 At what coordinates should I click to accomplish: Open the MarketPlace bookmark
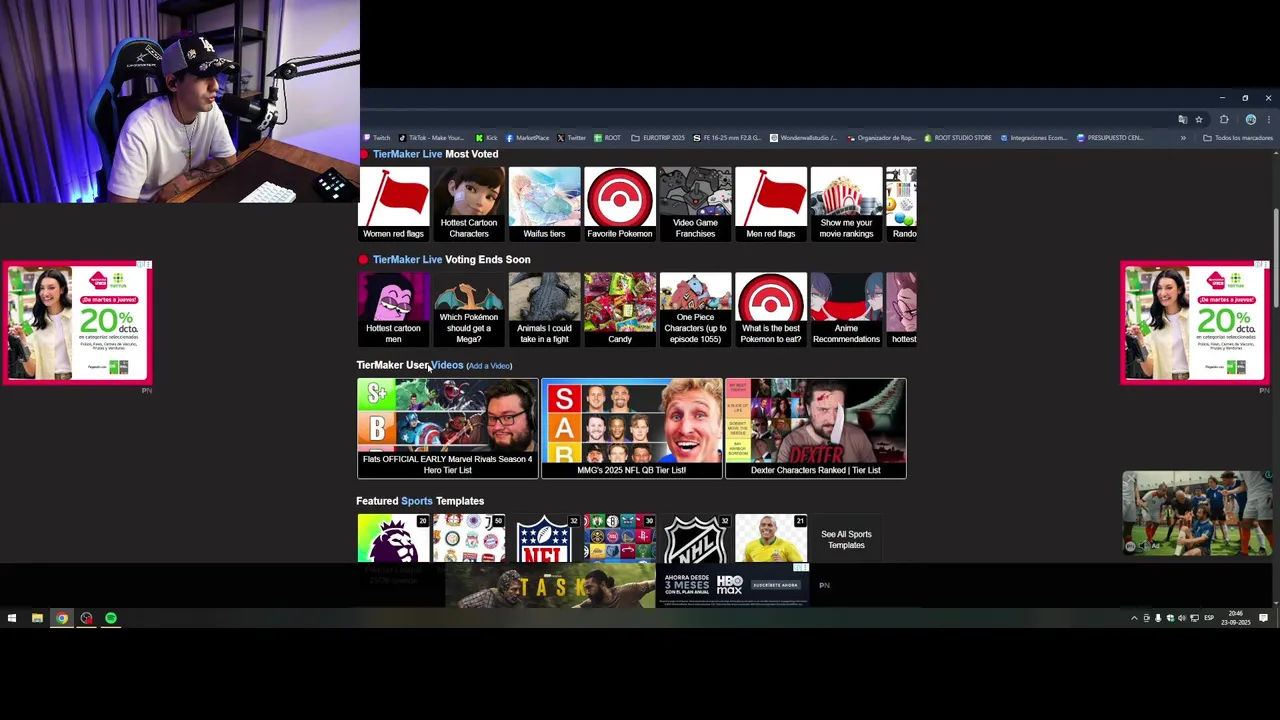pyautogui.click(x=528, y=138)
